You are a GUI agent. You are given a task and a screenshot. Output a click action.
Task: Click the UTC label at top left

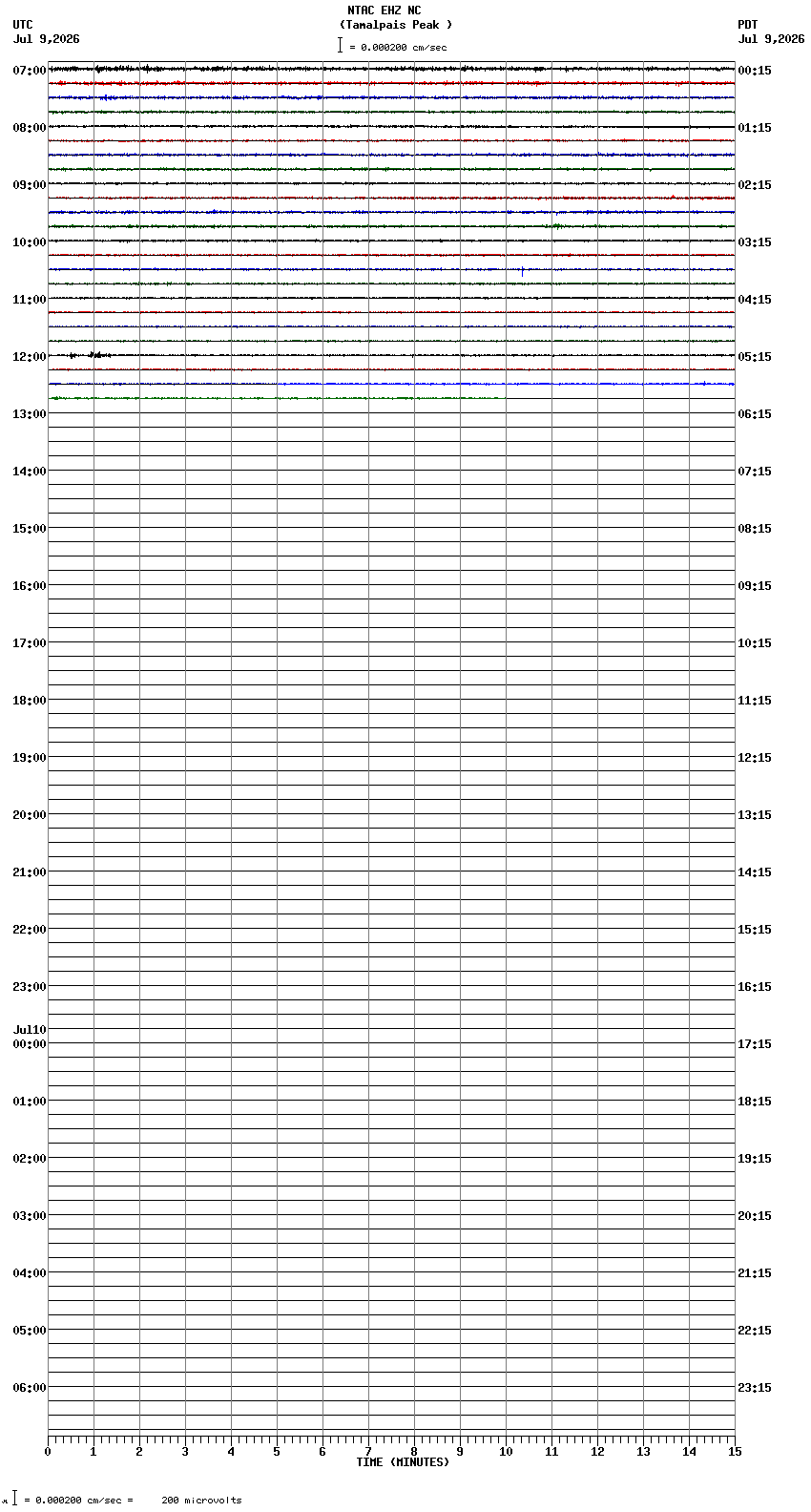(x=23, y=25)
